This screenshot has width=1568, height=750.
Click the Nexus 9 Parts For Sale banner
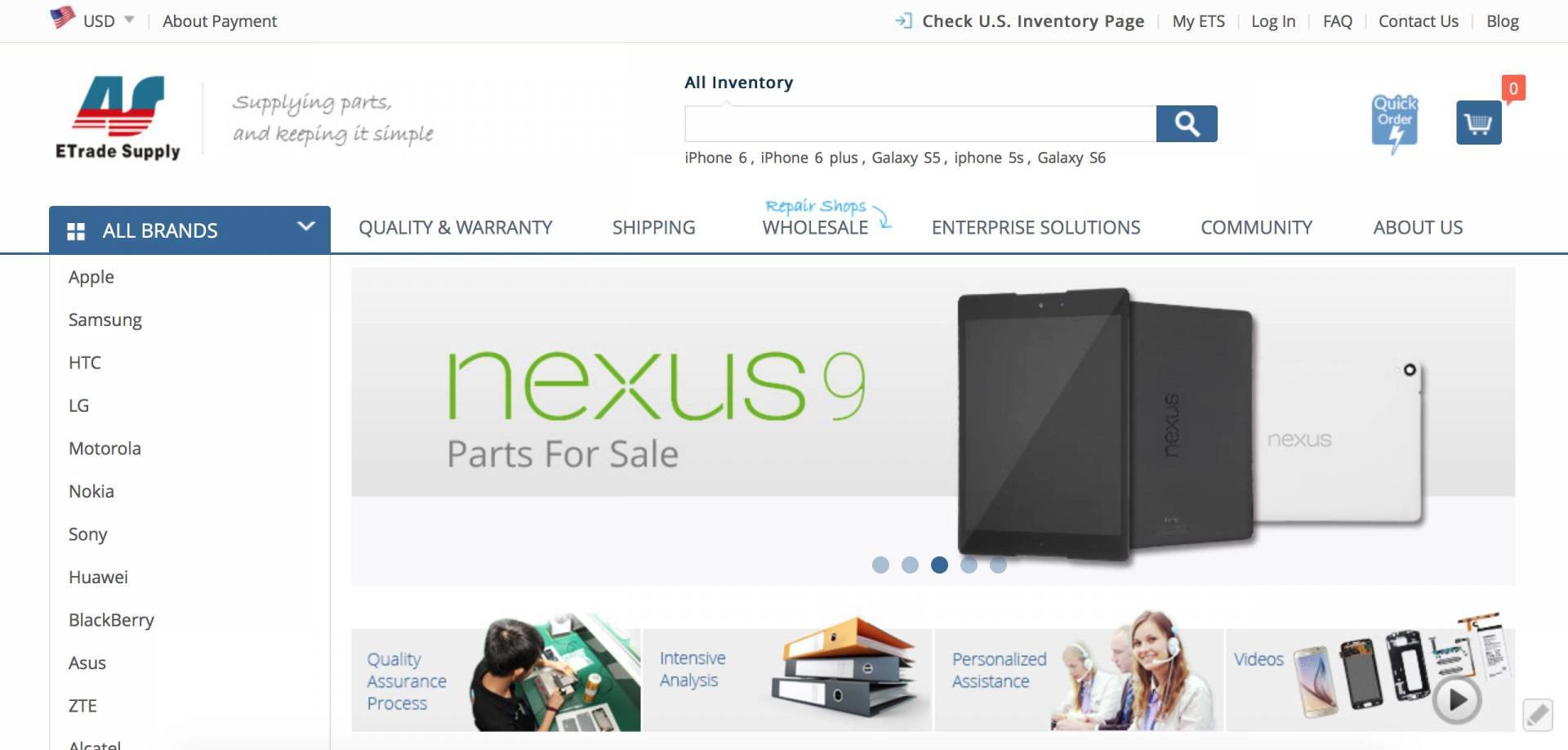tap(933, 426)
